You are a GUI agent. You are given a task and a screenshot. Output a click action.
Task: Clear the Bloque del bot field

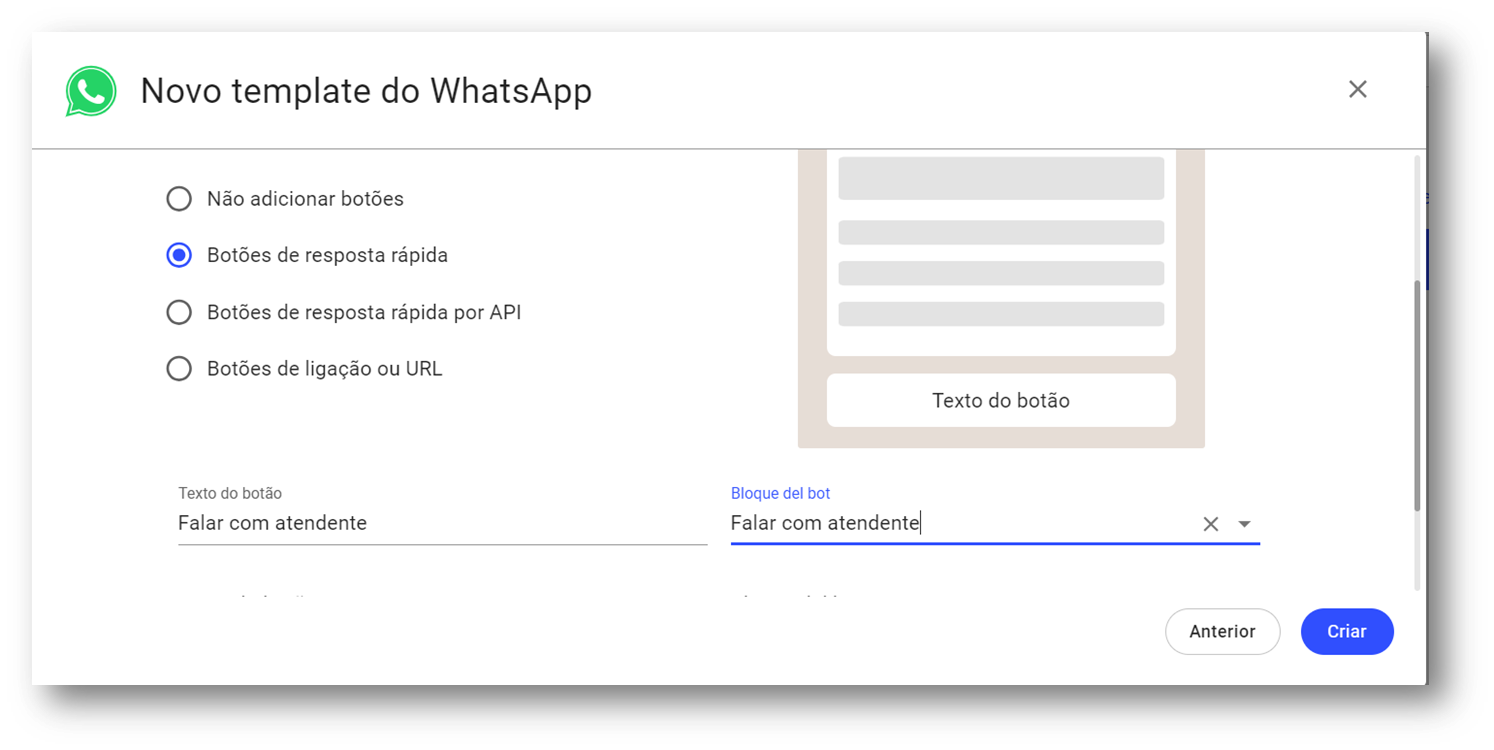1210,524
